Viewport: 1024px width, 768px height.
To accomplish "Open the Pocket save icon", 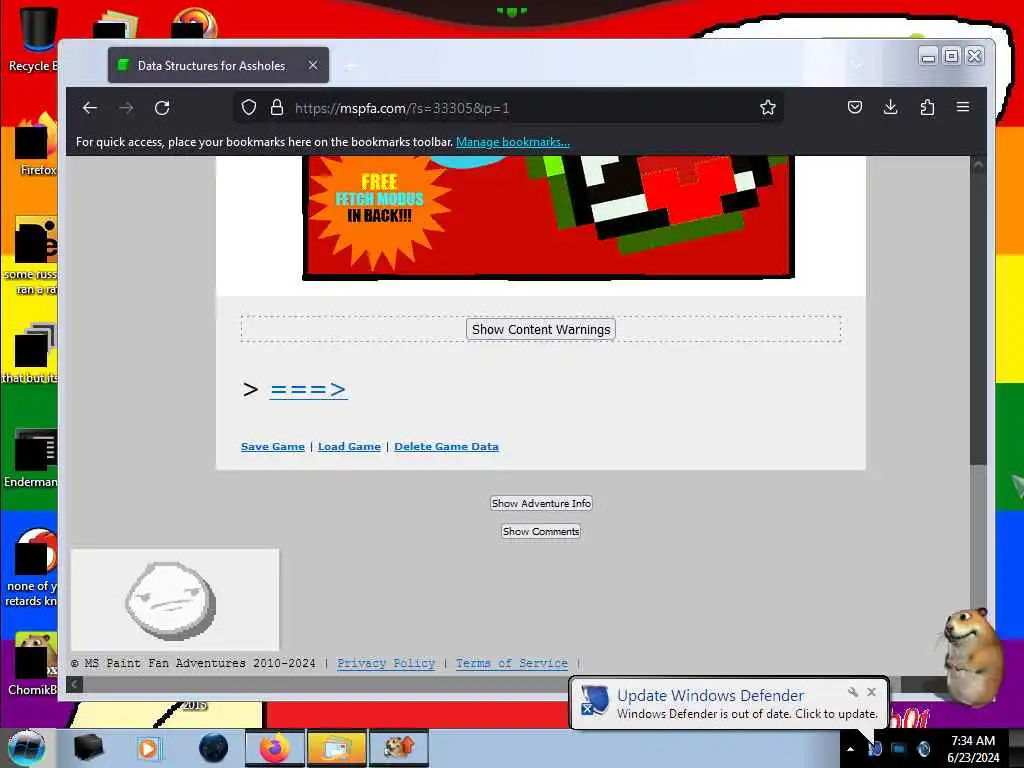I will (854, 107).
